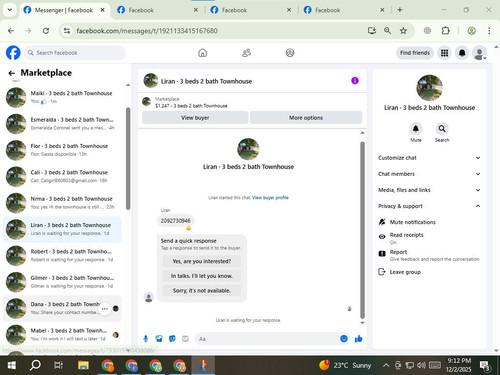
Task: Open the Groups icon in top navigation
Action: click(290, 53)
